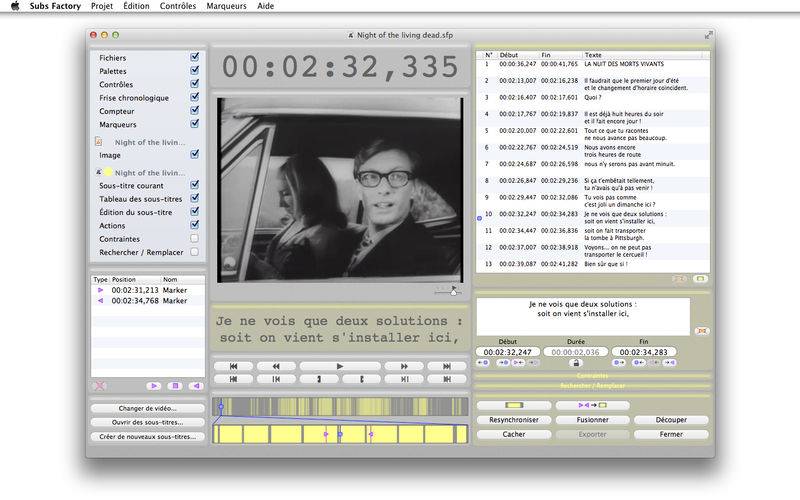The image size is (800, 500).
Task: Enable the Rechercher / Remplacer checkbox
Action: coord(194,252)
